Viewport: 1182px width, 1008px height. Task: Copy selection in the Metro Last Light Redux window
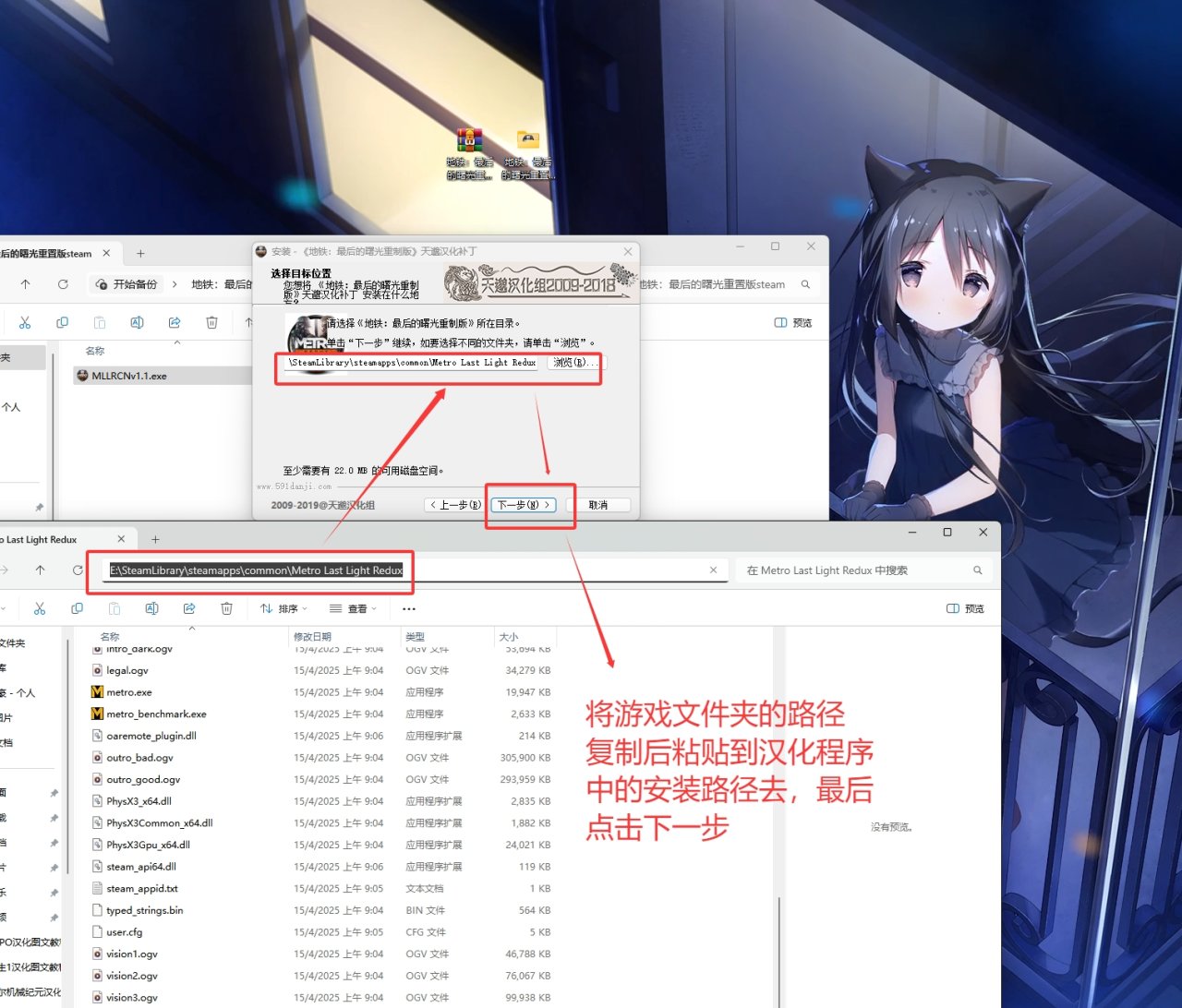pyautogui.click(x=77, y=608)
